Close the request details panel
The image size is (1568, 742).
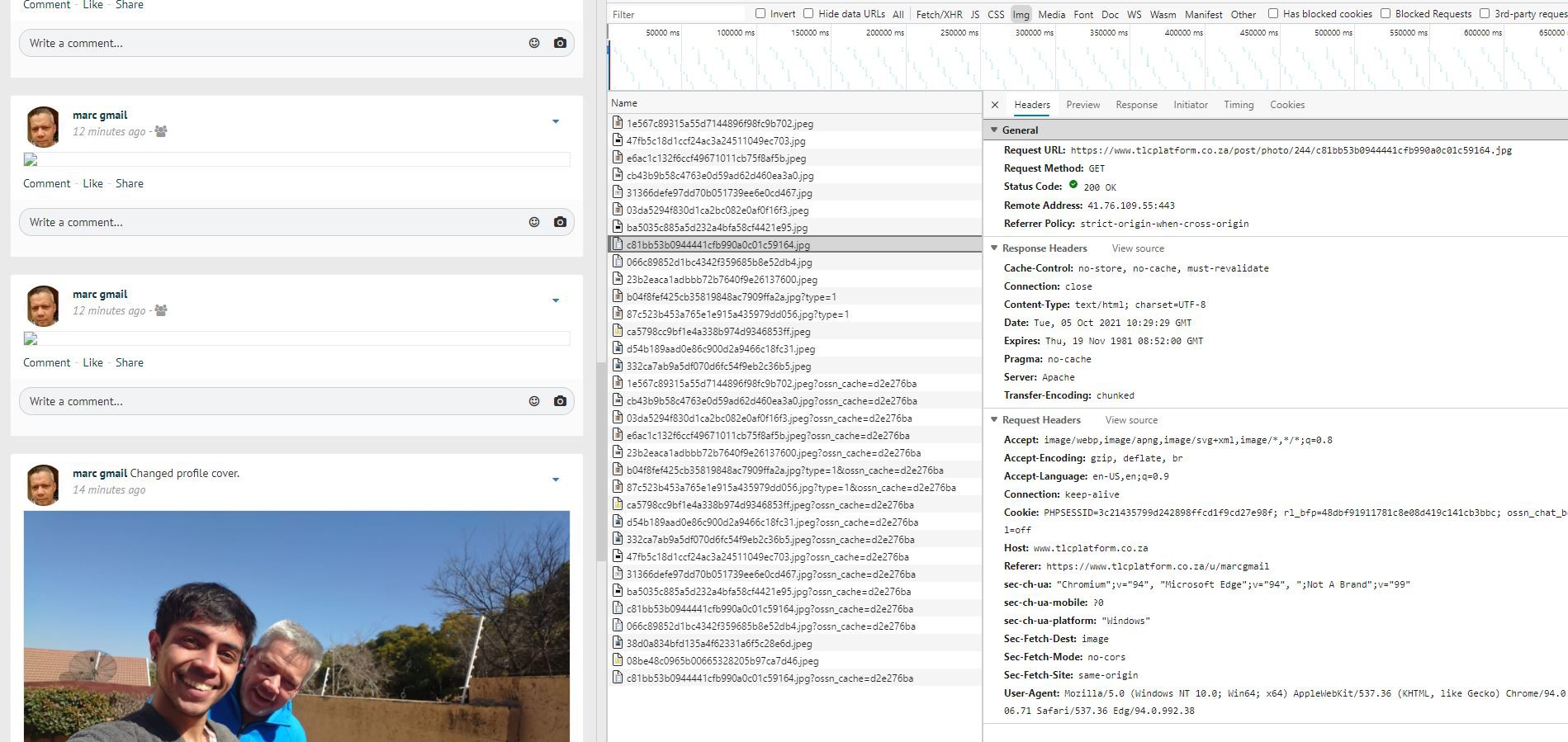(995, 105)
